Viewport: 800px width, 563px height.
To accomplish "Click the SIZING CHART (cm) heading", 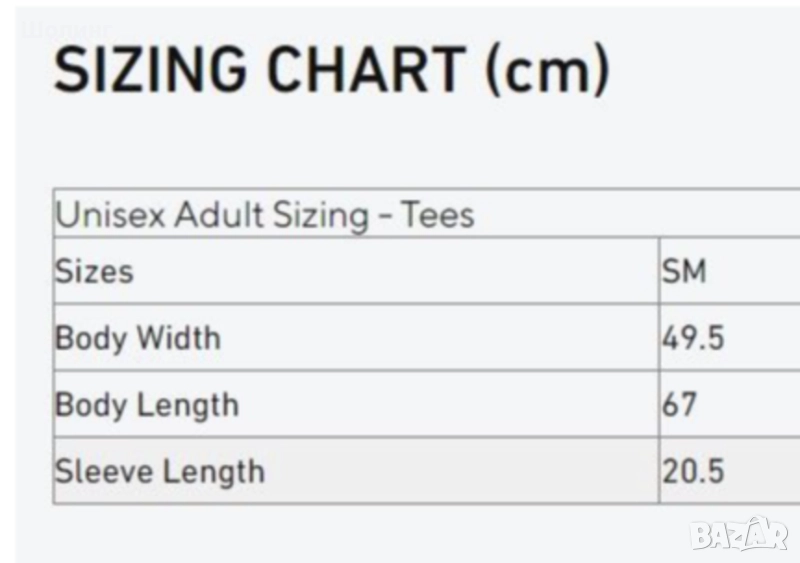I will (330, 72).
